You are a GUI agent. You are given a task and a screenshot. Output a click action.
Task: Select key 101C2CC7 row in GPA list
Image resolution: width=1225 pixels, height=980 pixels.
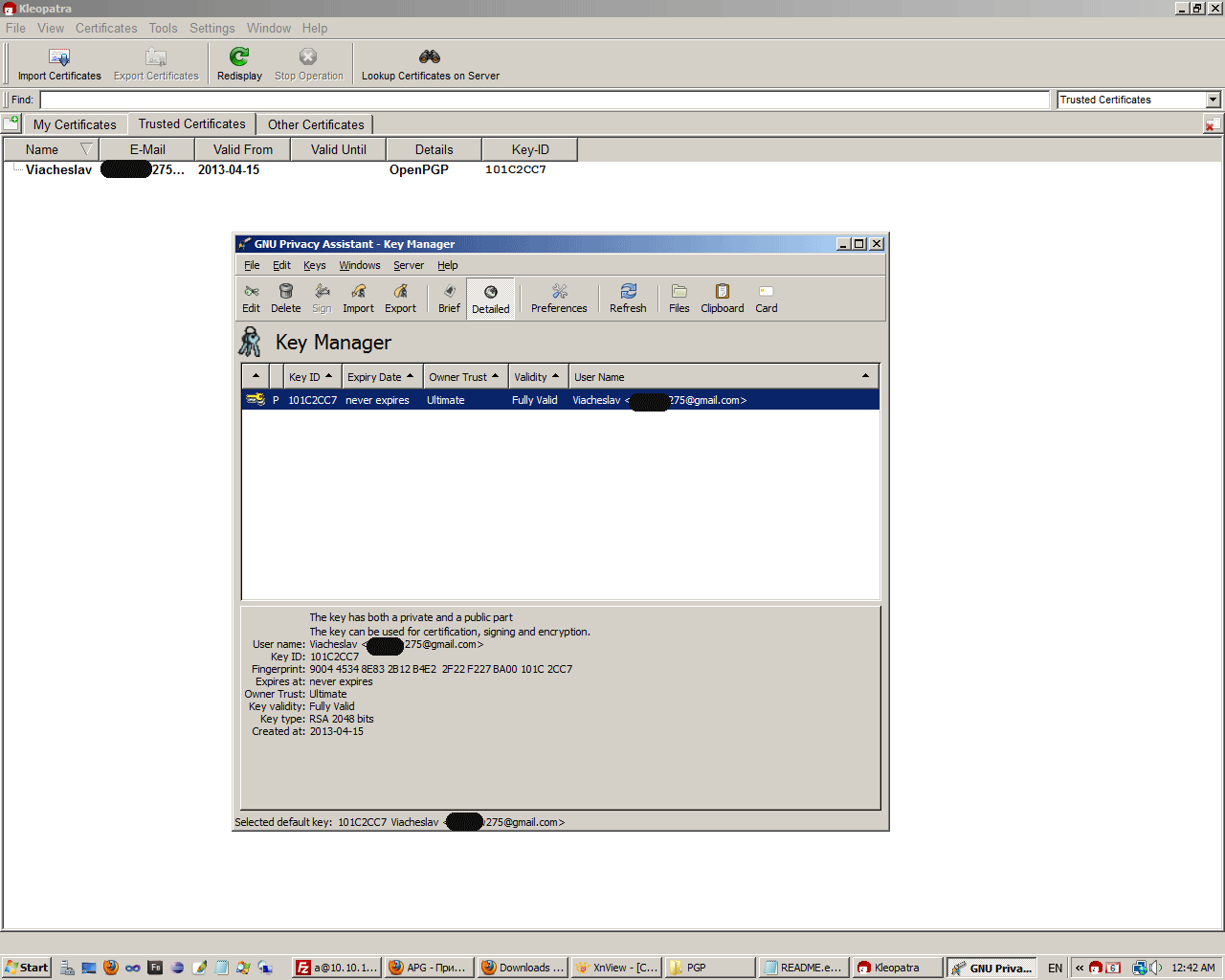click(561, 400)
